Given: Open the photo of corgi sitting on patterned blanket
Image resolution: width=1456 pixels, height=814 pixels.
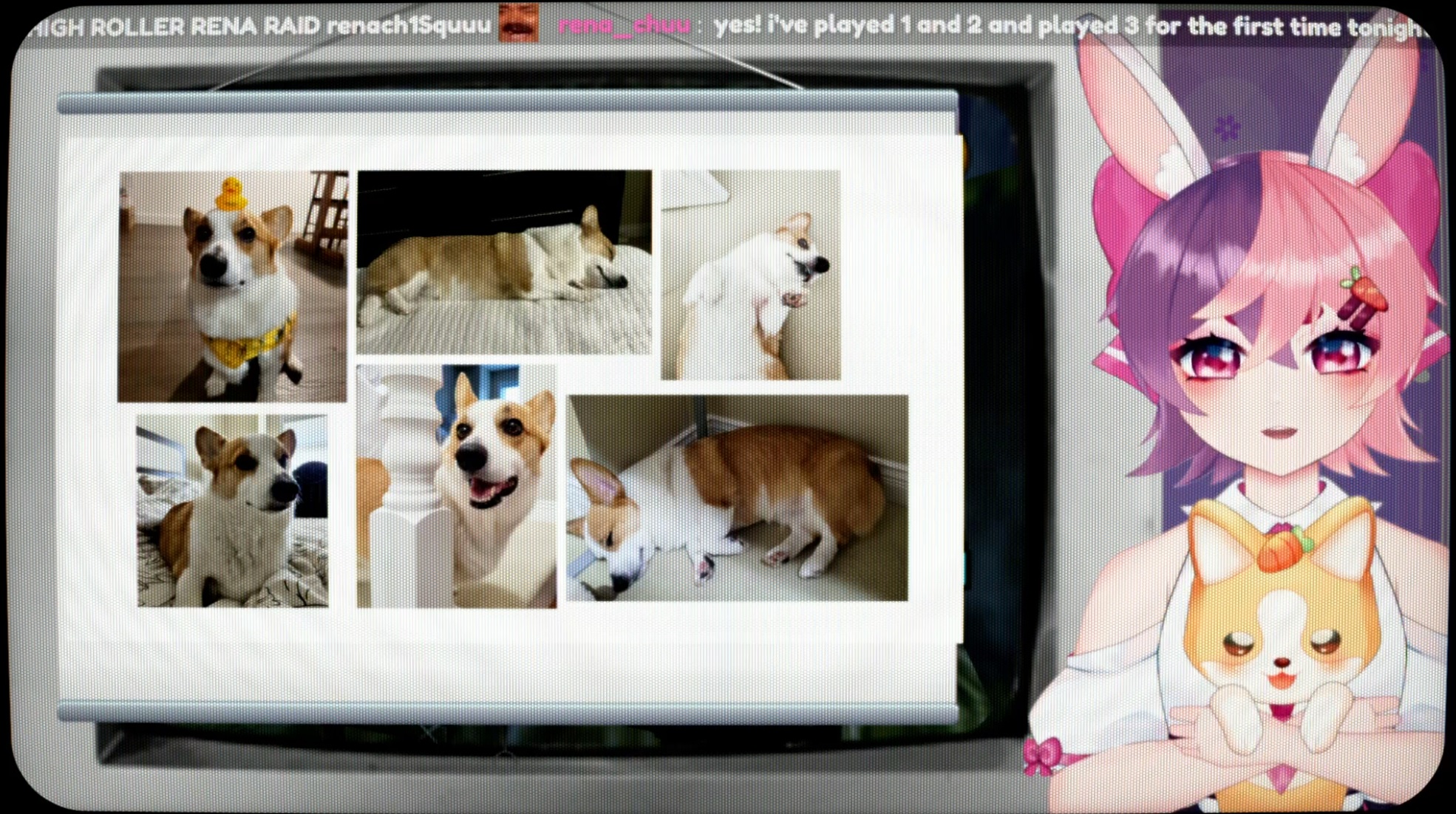Looking at the screenshot, I should 232,510.
